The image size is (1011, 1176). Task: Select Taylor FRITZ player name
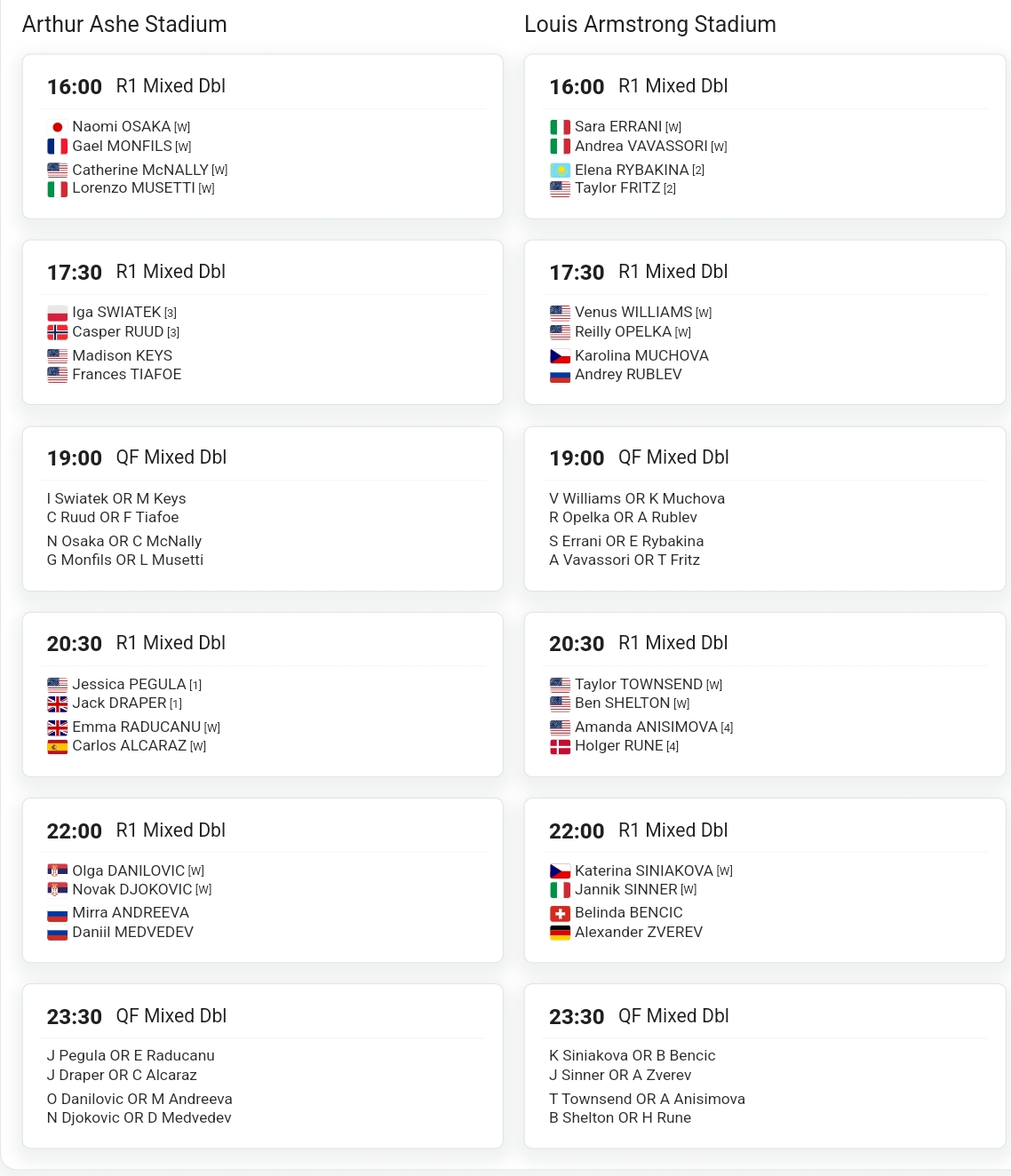(x=617, y=188)
